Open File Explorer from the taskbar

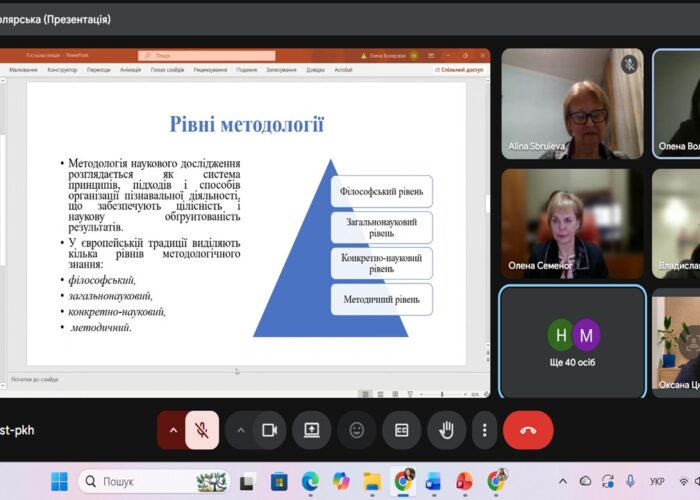pos(372,482)
